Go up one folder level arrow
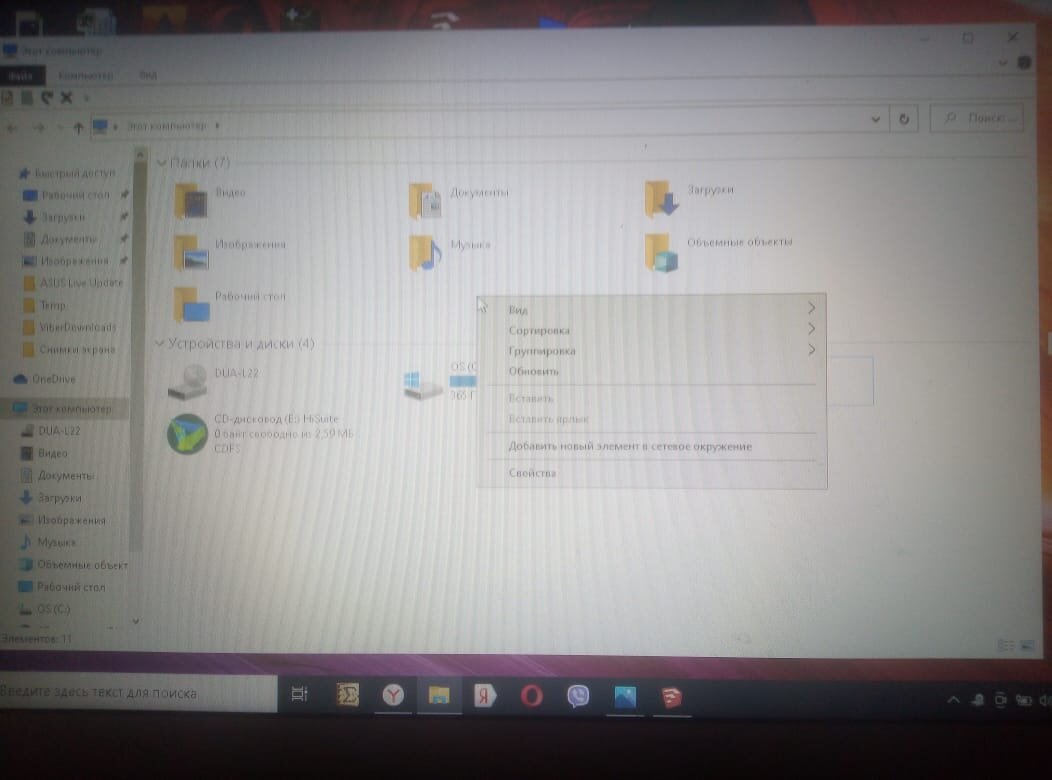 [x=78, y=127]
